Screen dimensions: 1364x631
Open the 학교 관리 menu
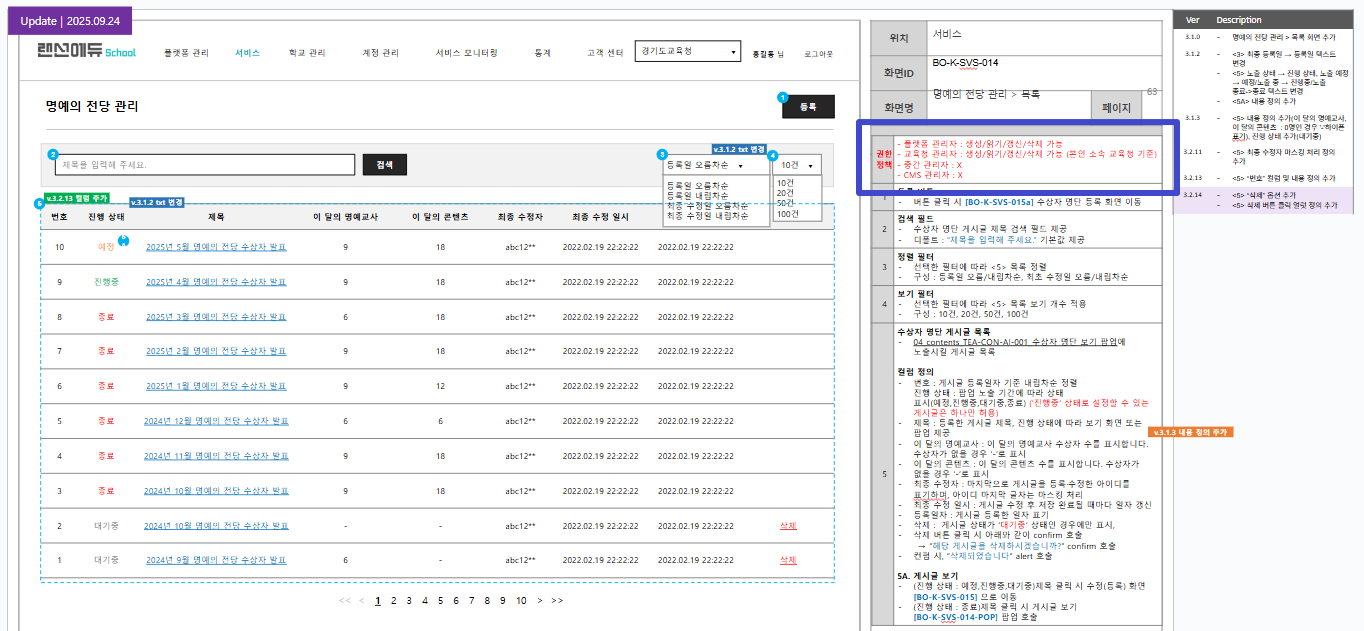[x=307, y=53]
